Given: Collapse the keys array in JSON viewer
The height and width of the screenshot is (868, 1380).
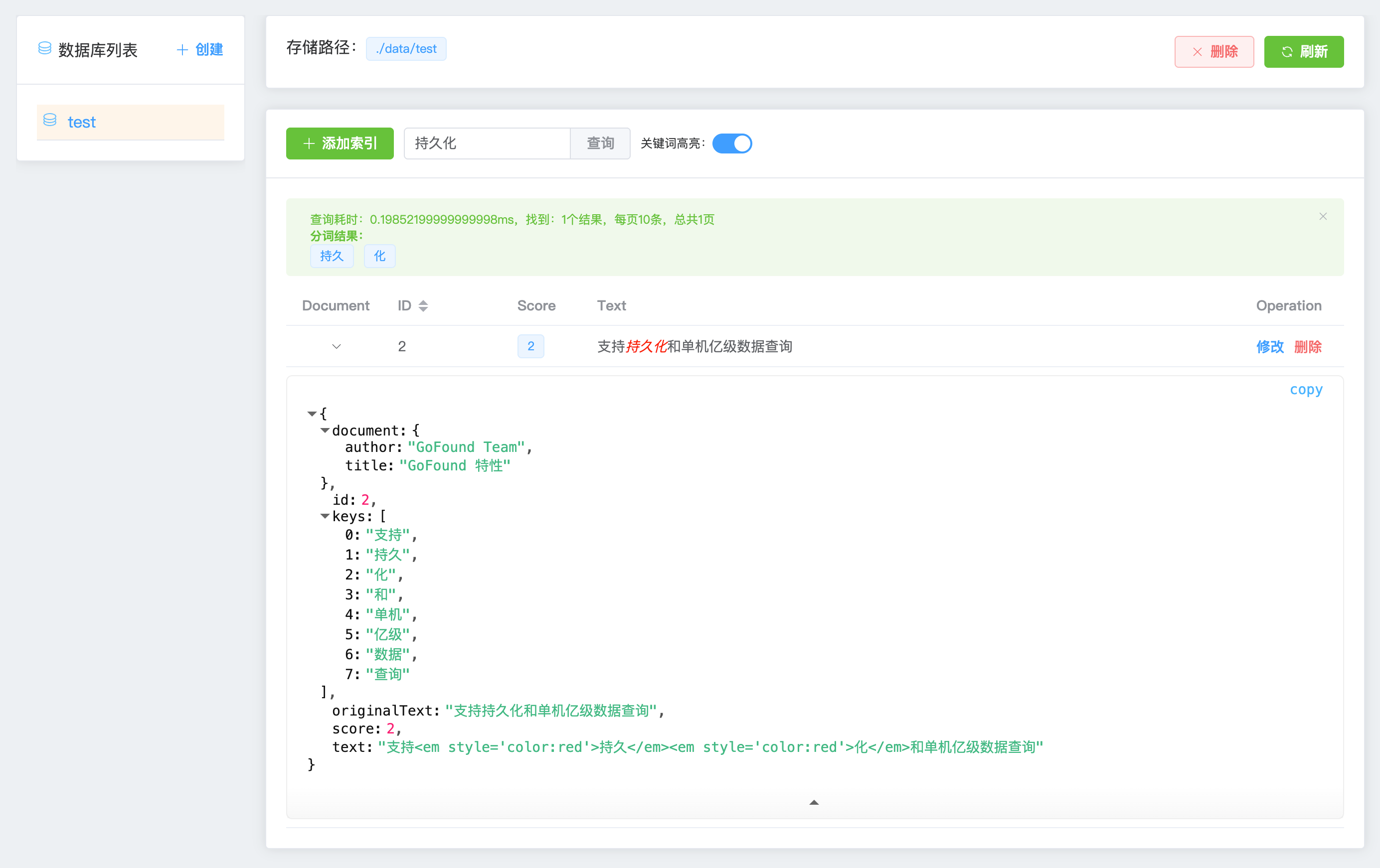Looking at the screenshot, I should tap(325, 516).
